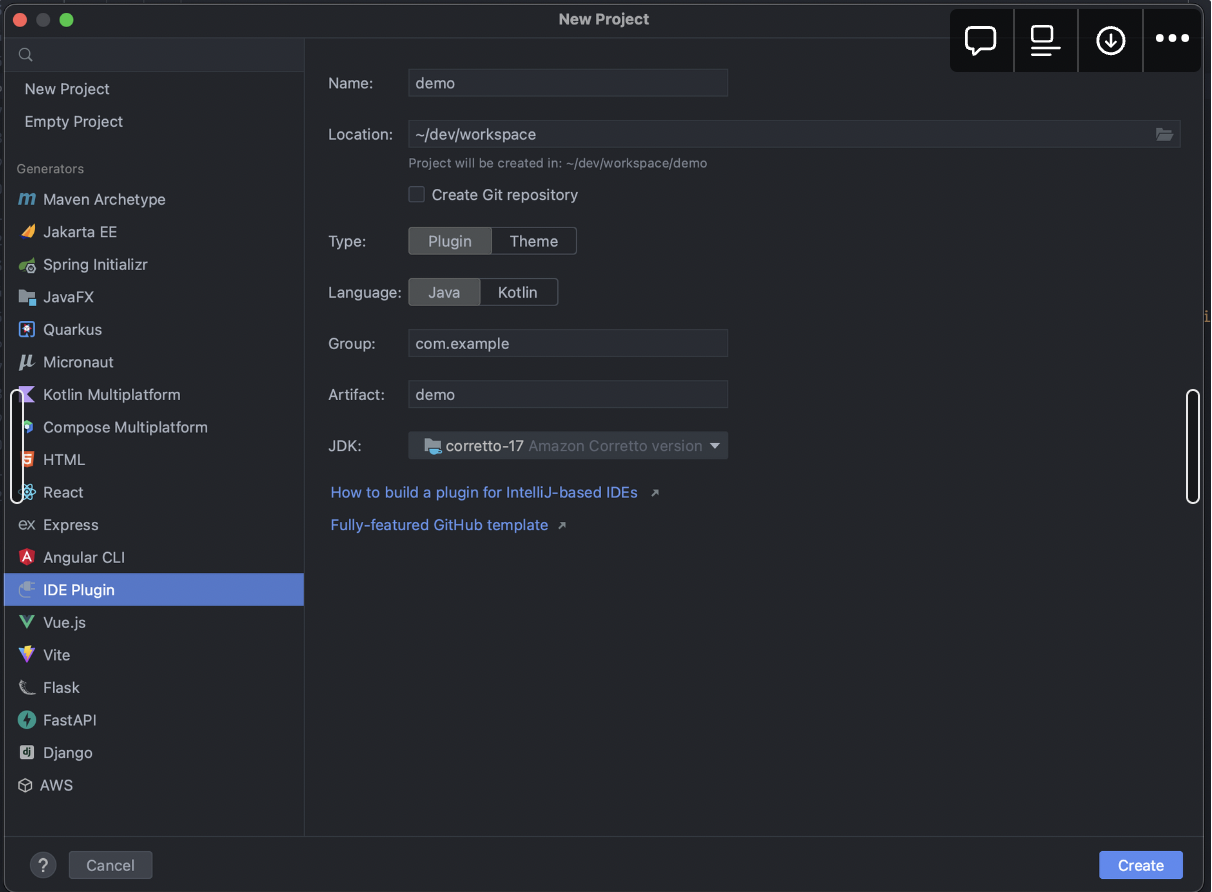Screen dimensions: 1212x892
Task: Click the Angular CLI shield icon
Action: coord(27,558)
